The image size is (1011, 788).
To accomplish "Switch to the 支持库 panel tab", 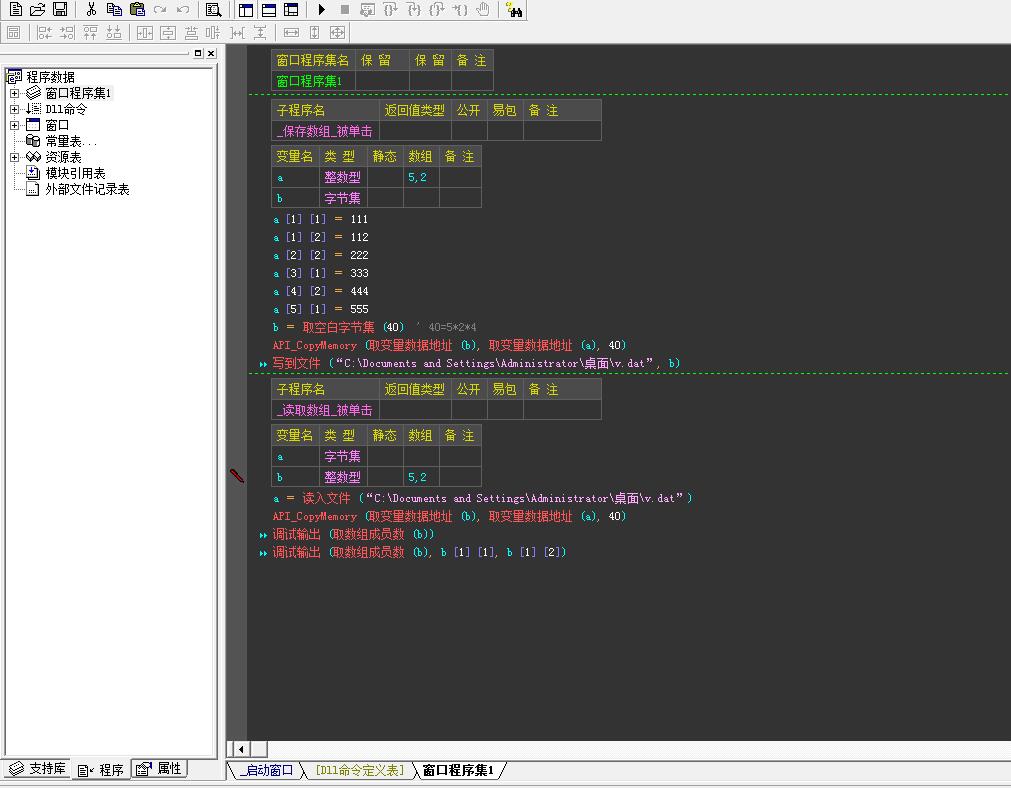I will 37,769.
